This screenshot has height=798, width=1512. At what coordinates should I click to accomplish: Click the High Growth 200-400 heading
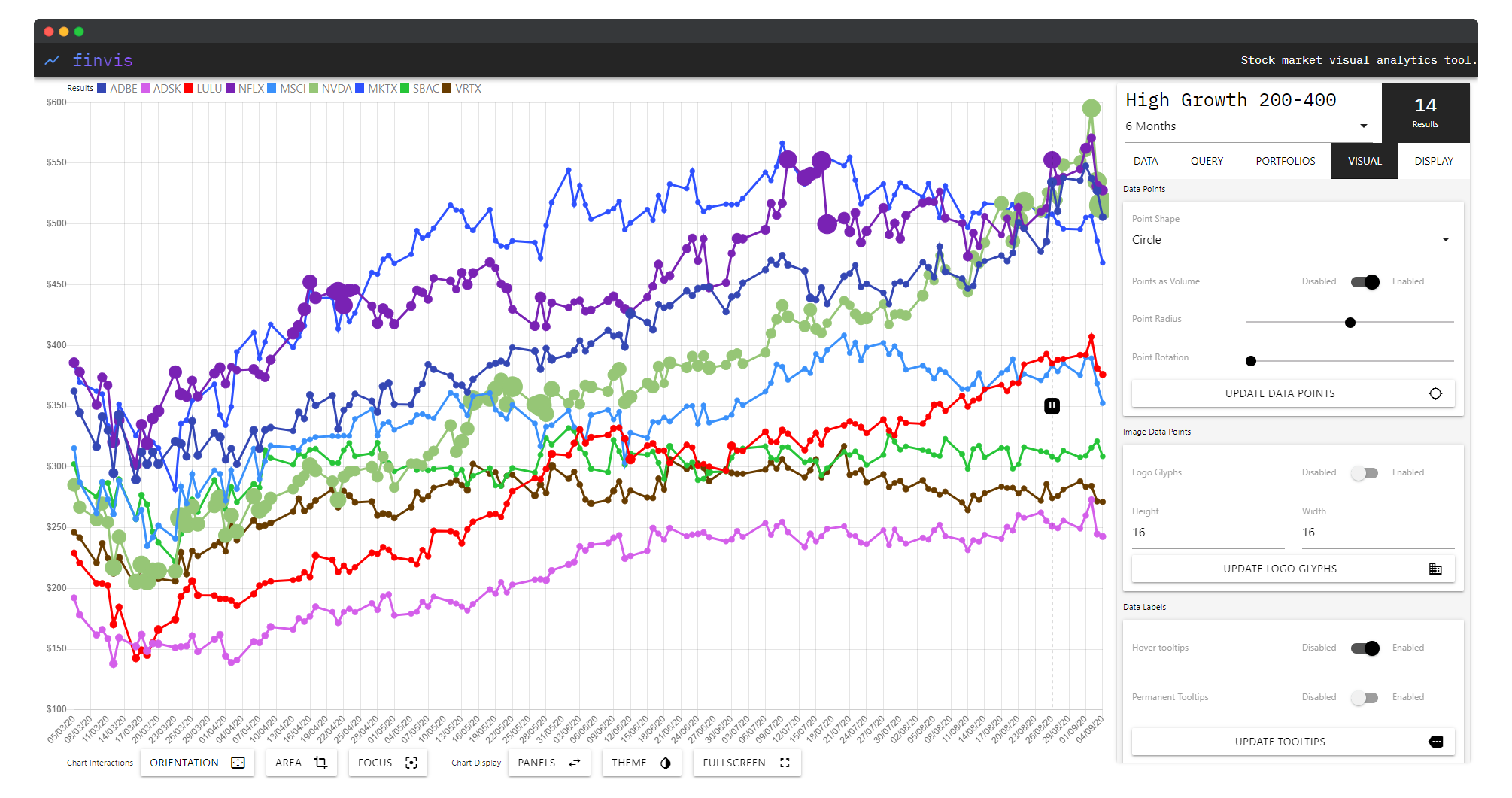pos(1231,100)
